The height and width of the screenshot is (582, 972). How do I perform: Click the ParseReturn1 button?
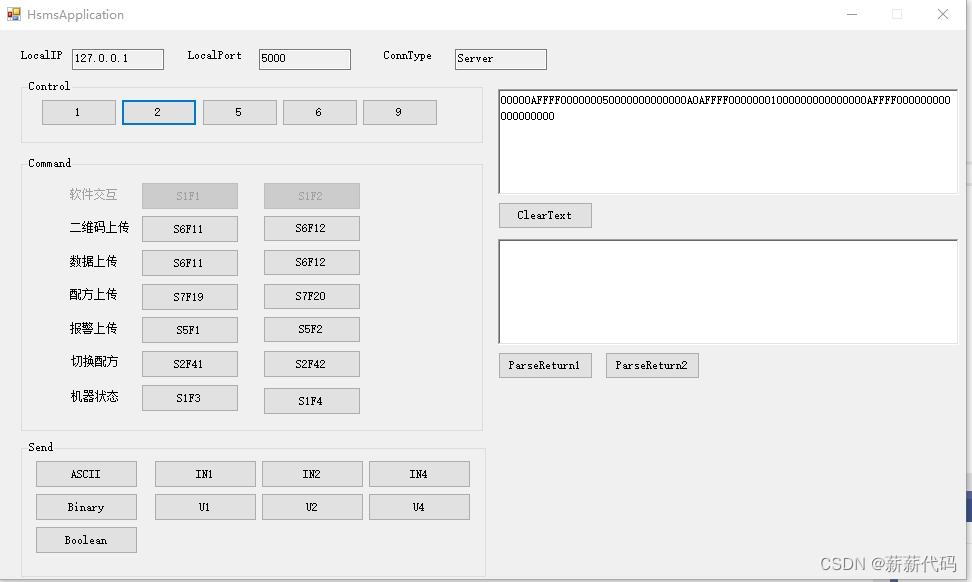point(546,366)
